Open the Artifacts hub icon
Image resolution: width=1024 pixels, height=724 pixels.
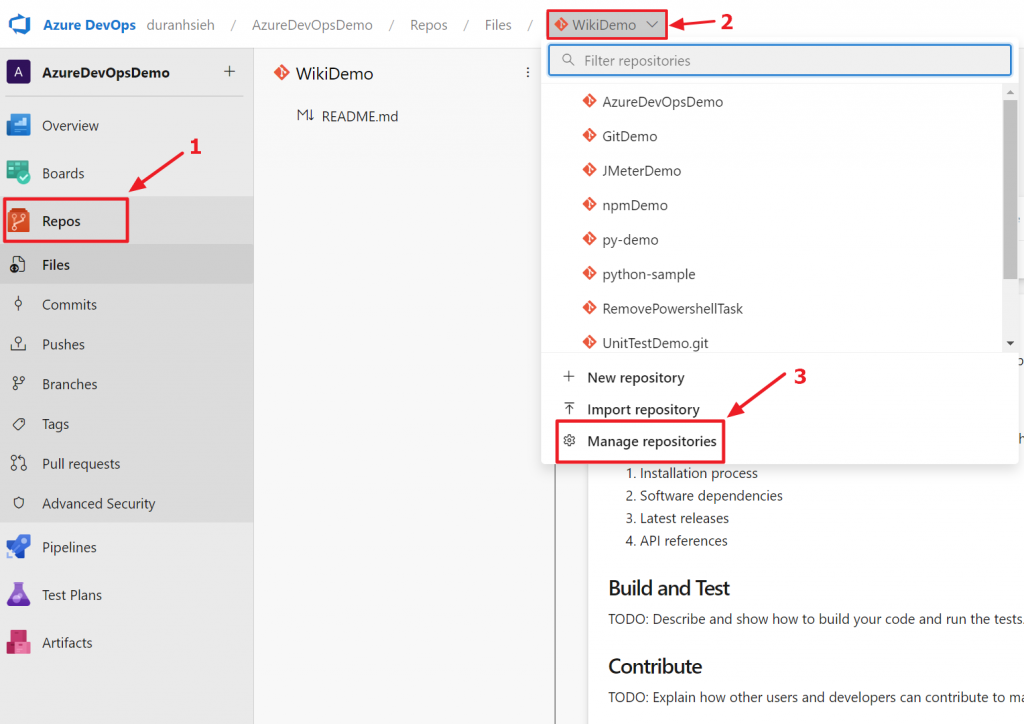[x=18, y=642]
